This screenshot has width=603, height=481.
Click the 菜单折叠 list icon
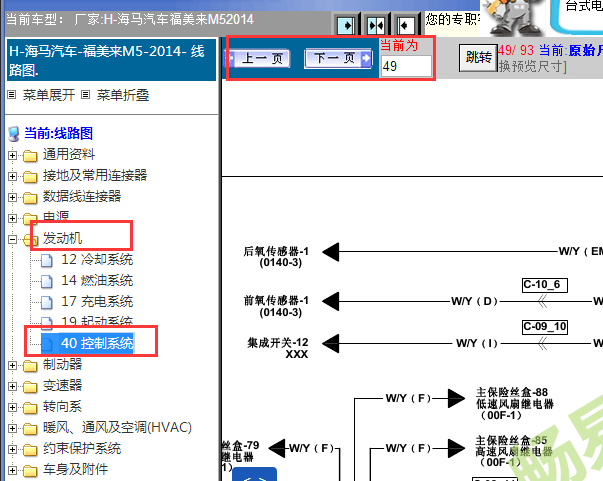coord(86,95)
